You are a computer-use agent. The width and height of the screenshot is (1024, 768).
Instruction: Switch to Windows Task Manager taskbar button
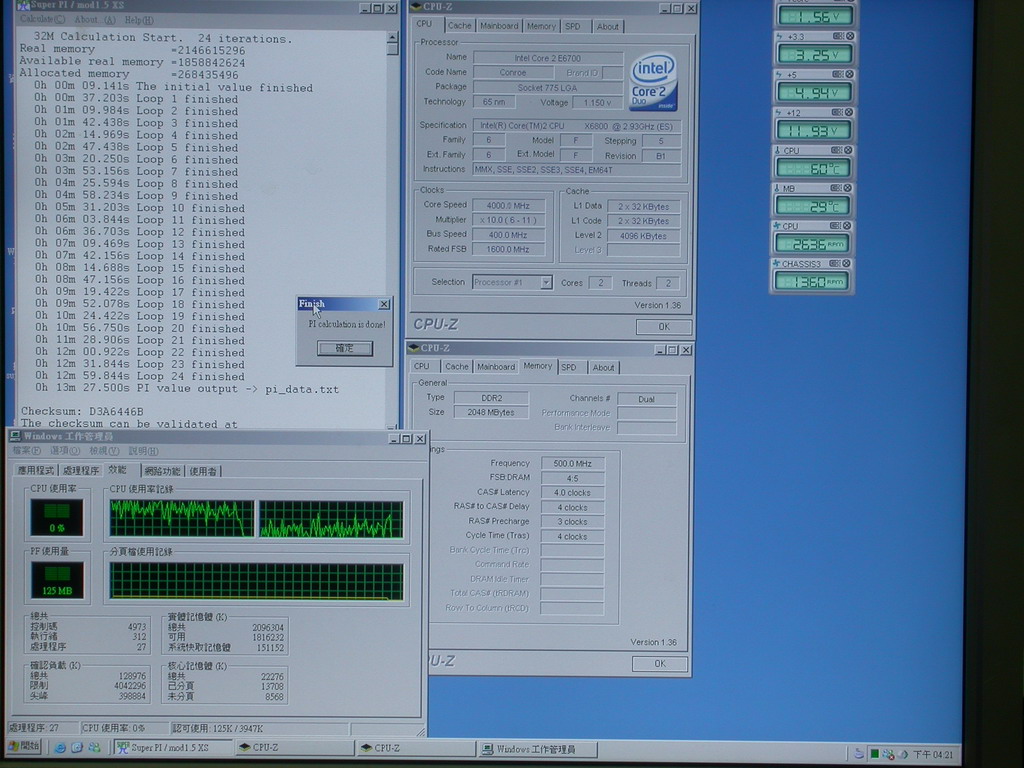tap(538, 749)
